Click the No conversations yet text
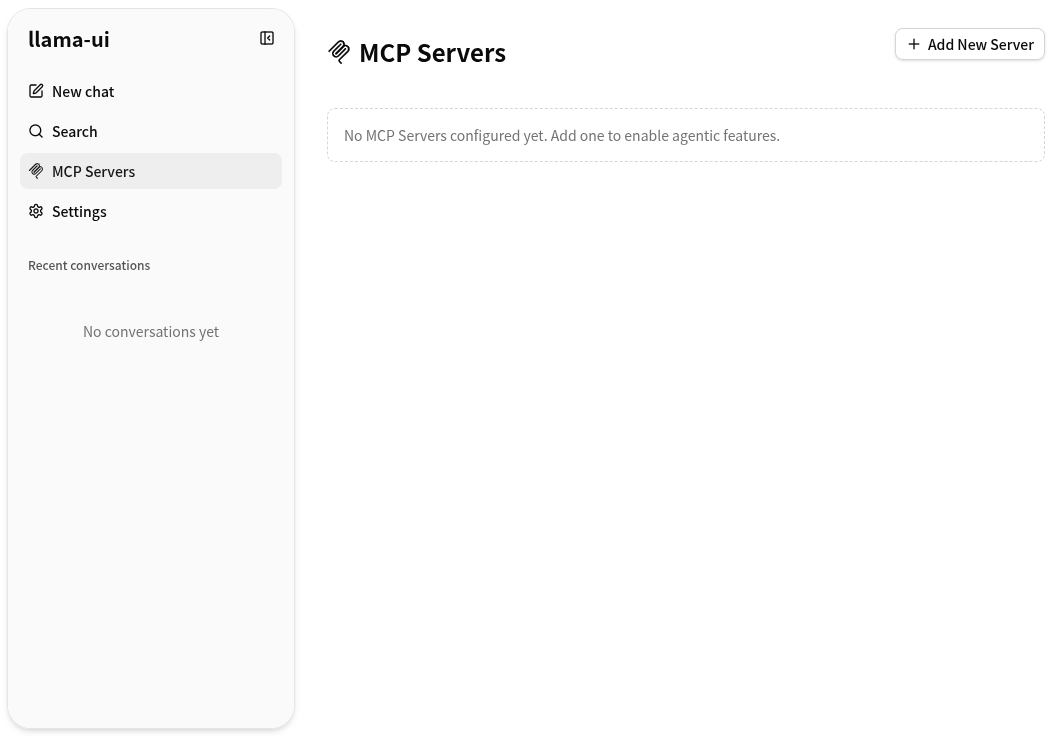1064x736 pixels. pyautogui.click(x=151, y=332)
